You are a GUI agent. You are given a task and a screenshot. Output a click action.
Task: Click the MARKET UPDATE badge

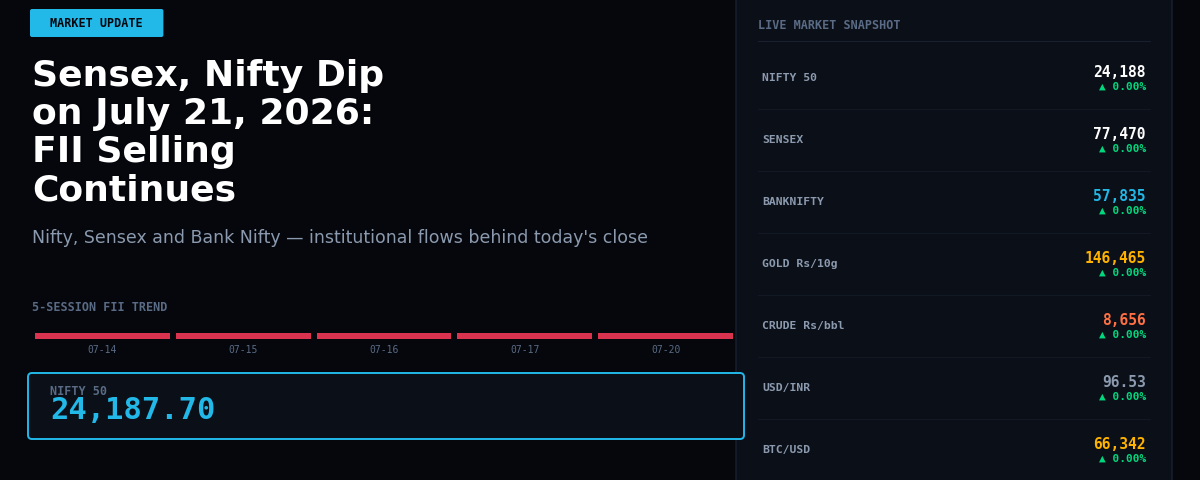pyautogui.click(x=96, y=23)
